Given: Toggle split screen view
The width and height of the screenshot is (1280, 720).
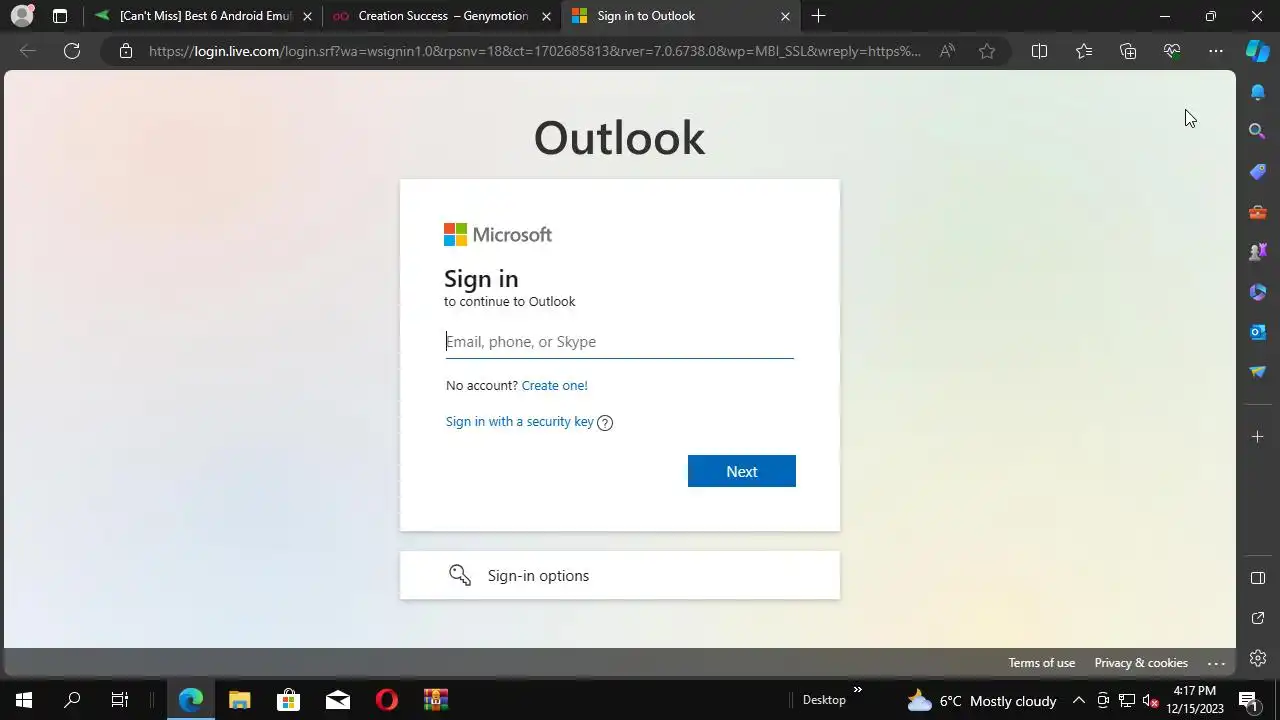Looking at the screenshot, I should 1039,51.
